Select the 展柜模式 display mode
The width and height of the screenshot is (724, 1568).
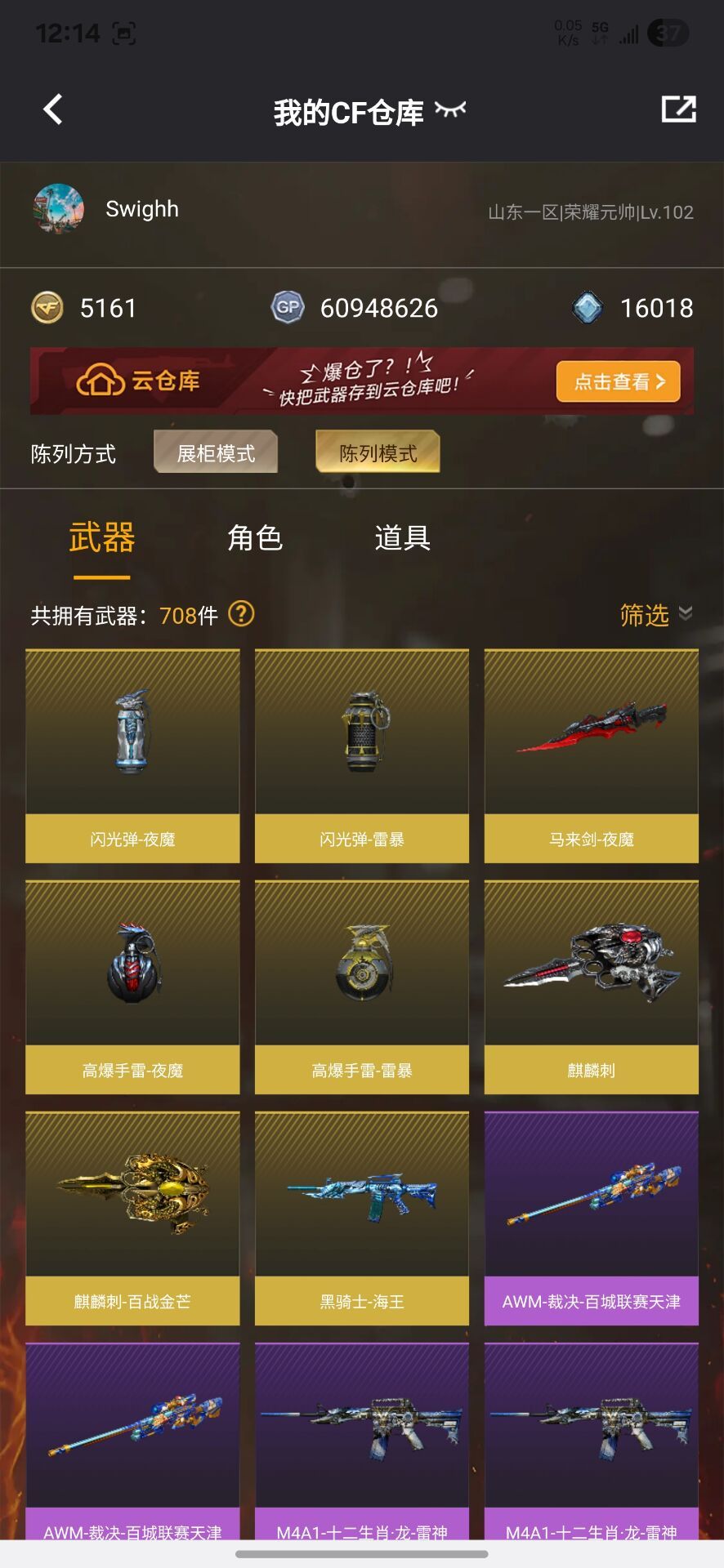click(216, 452)
